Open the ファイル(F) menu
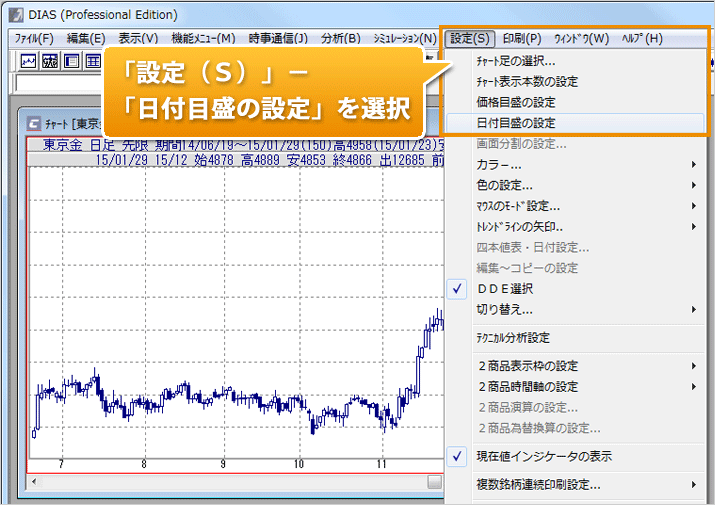The height and width of the screenshot is (505, 715). (x=33, y=38)
